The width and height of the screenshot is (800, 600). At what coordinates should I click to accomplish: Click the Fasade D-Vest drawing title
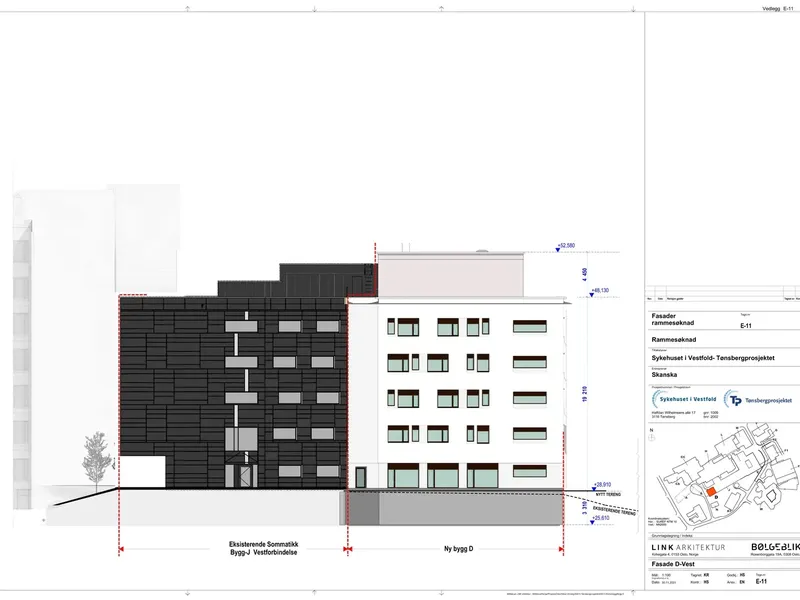pyautogui.click(x=673, y=564)
